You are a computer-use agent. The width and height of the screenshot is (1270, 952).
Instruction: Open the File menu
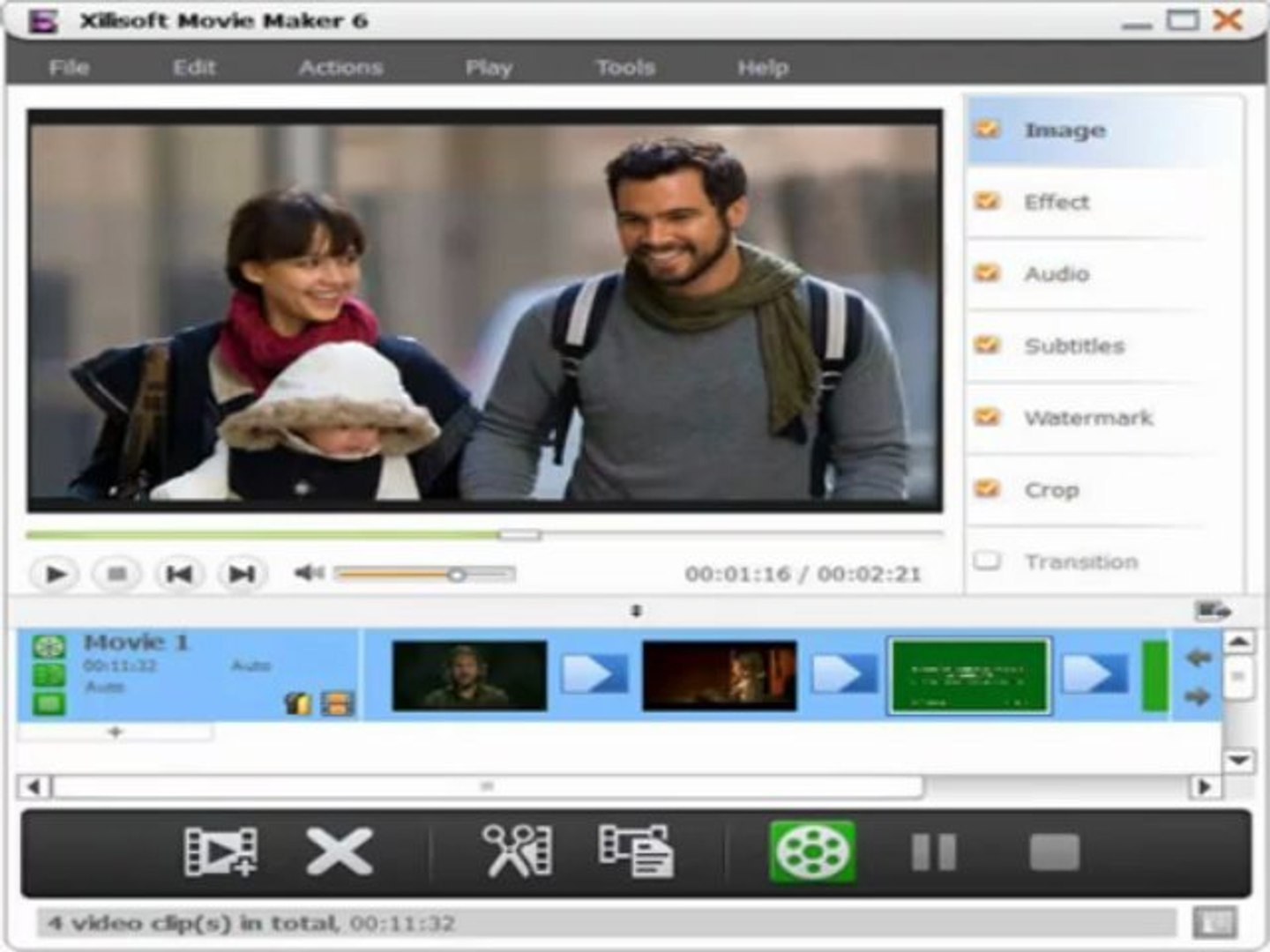click(x=69, y=68)
